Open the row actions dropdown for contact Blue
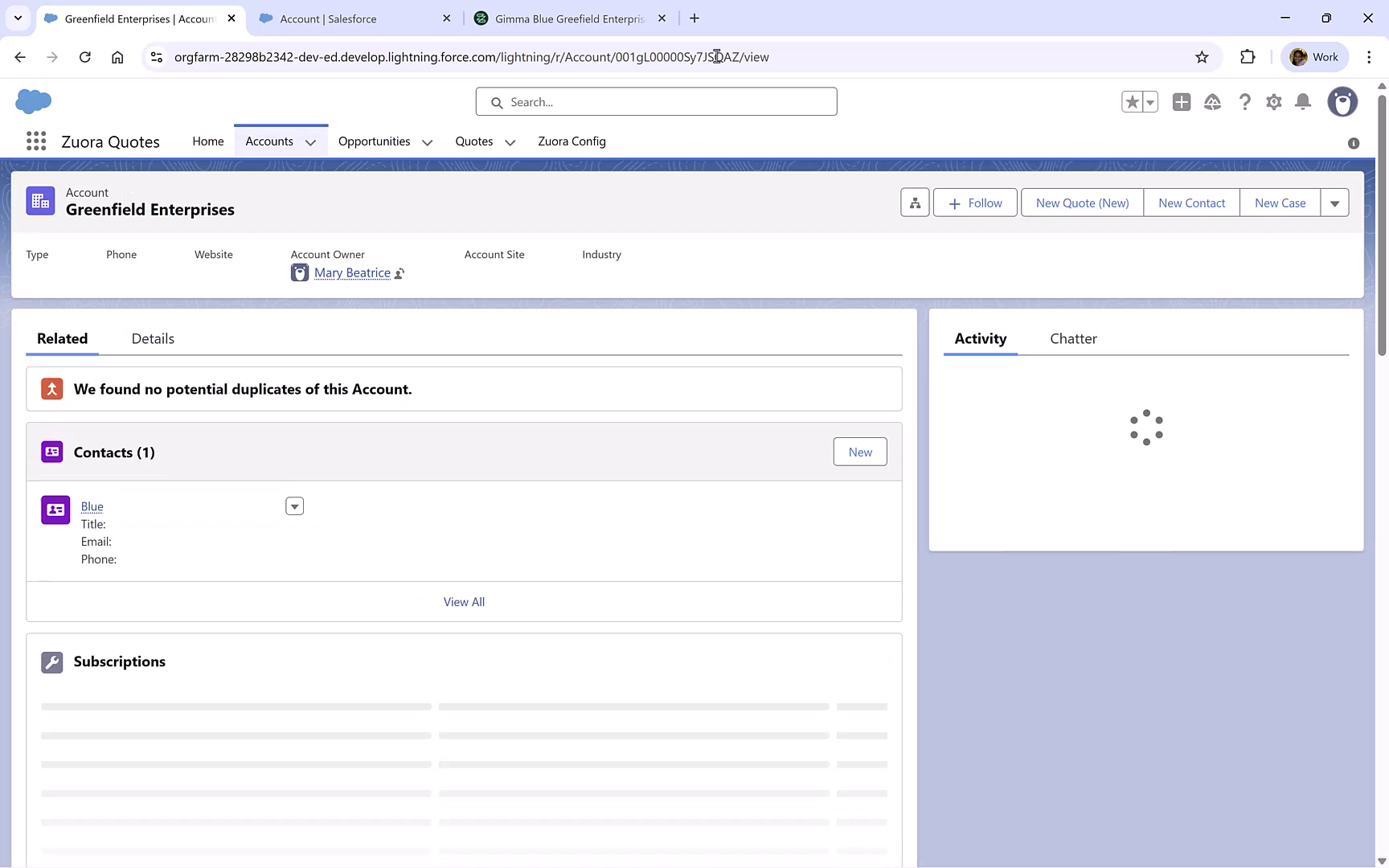The image size is (1389, 868). [294, 506]
